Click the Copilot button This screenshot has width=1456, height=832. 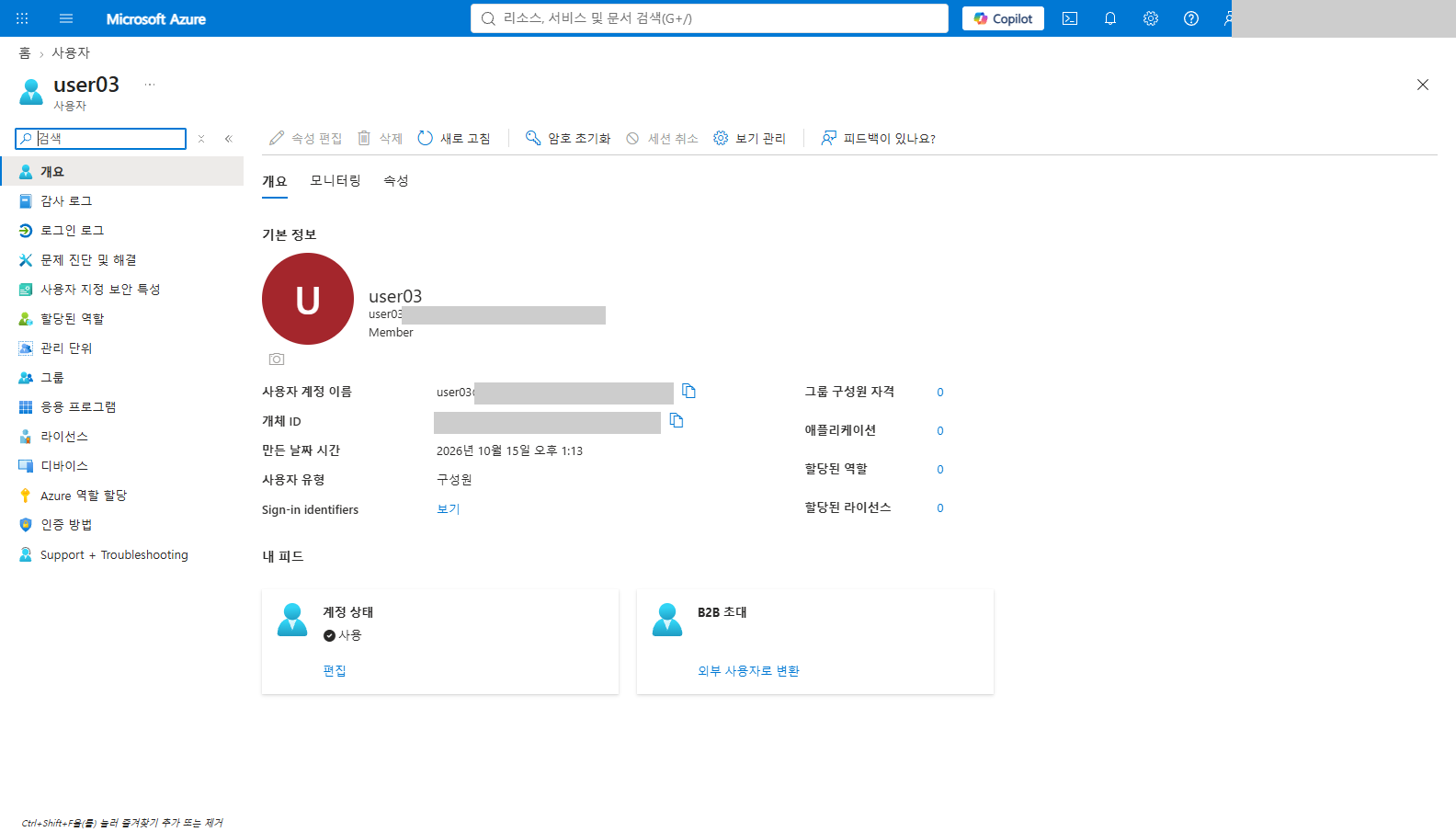pos(1003,18)
